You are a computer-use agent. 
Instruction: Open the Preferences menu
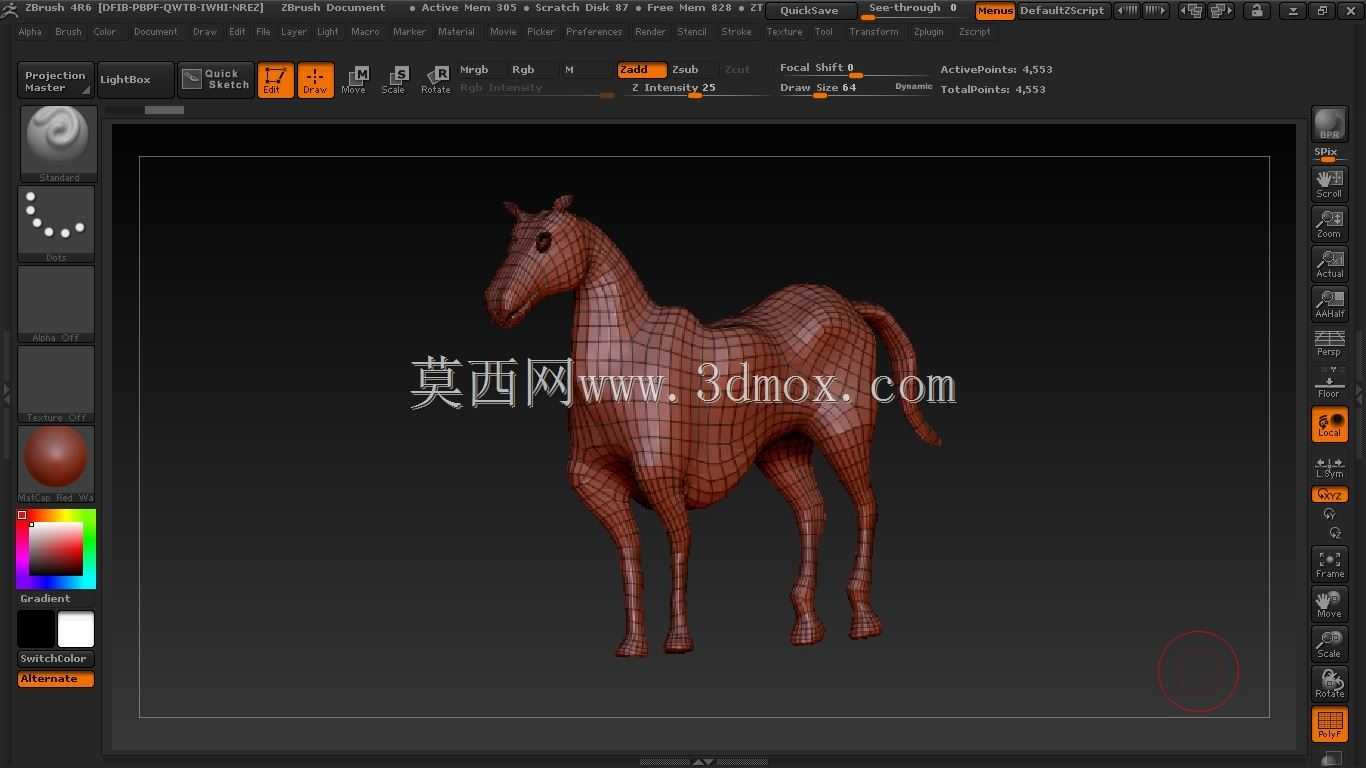(594, 32)
